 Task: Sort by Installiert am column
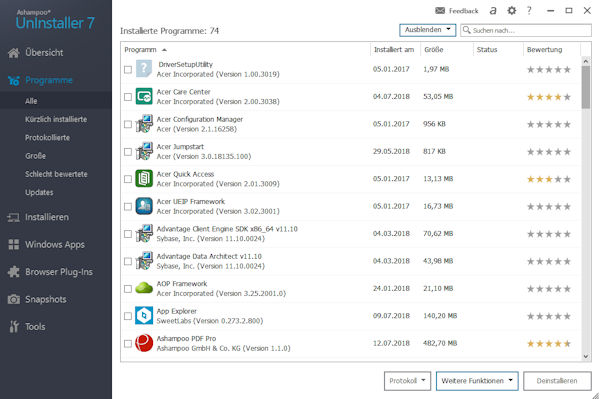point(395,50)
